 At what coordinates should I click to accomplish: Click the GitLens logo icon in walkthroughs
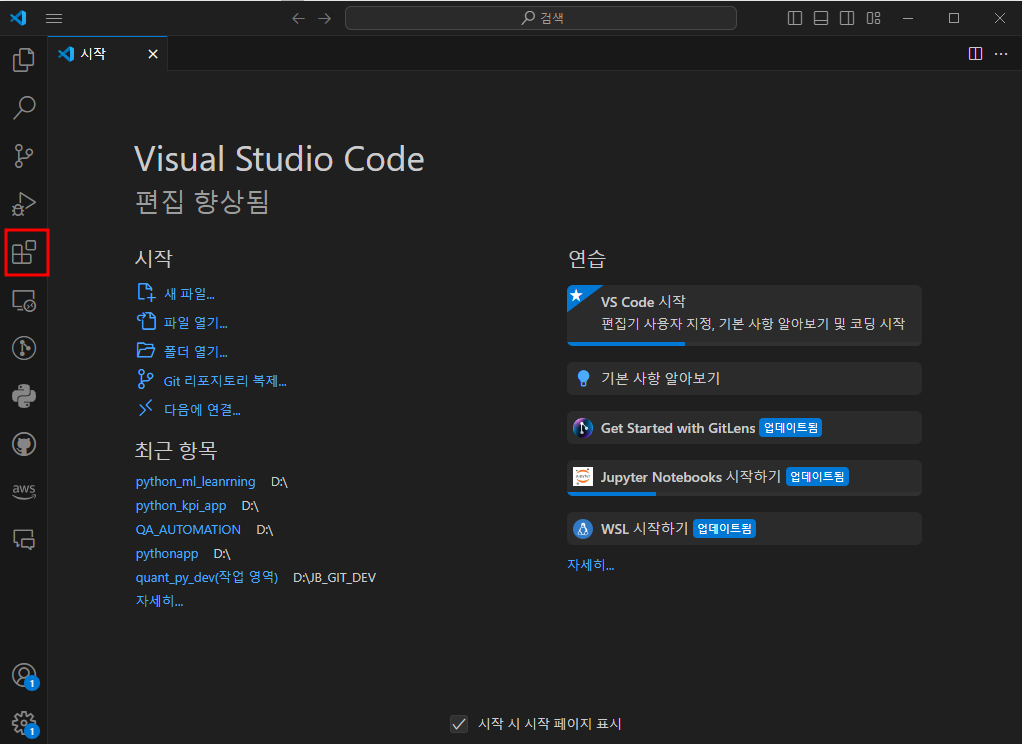point(583,428)
